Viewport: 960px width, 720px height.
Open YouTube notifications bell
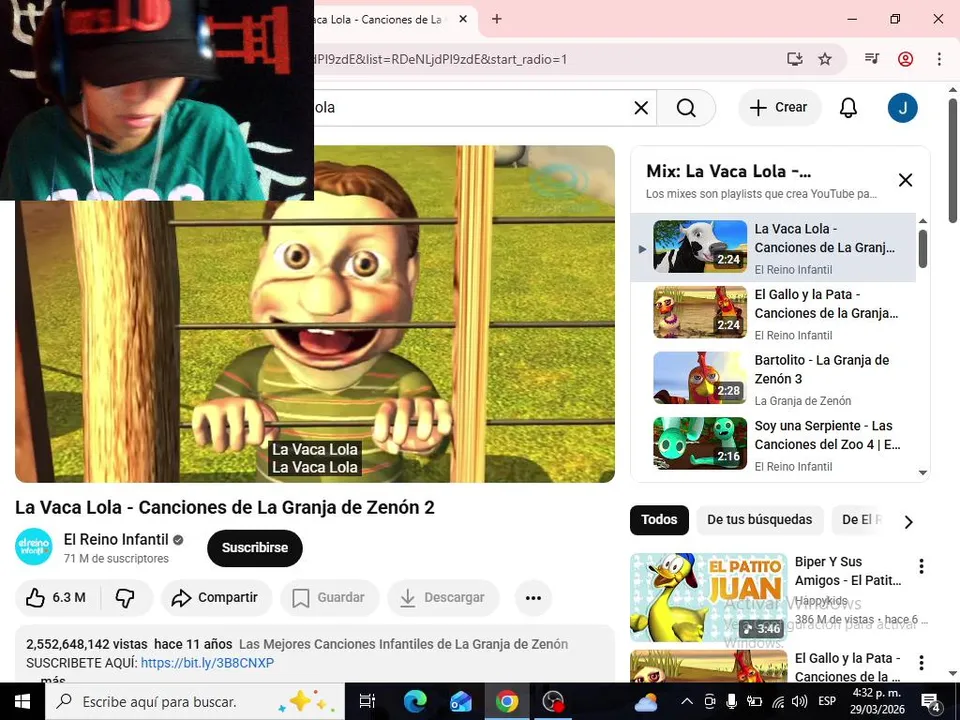(848, 108)
